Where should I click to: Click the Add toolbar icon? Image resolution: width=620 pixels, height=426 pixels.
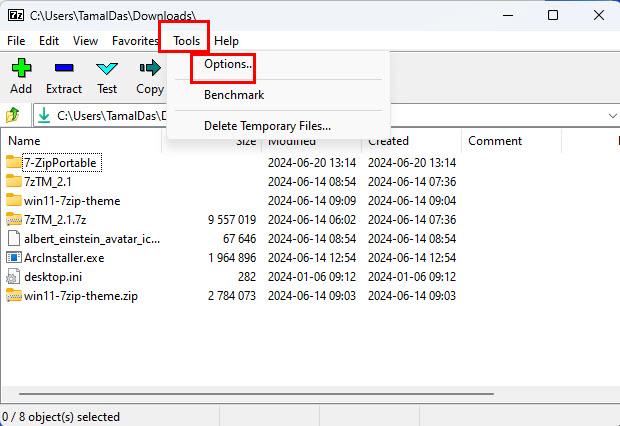(x=21, y=68)
